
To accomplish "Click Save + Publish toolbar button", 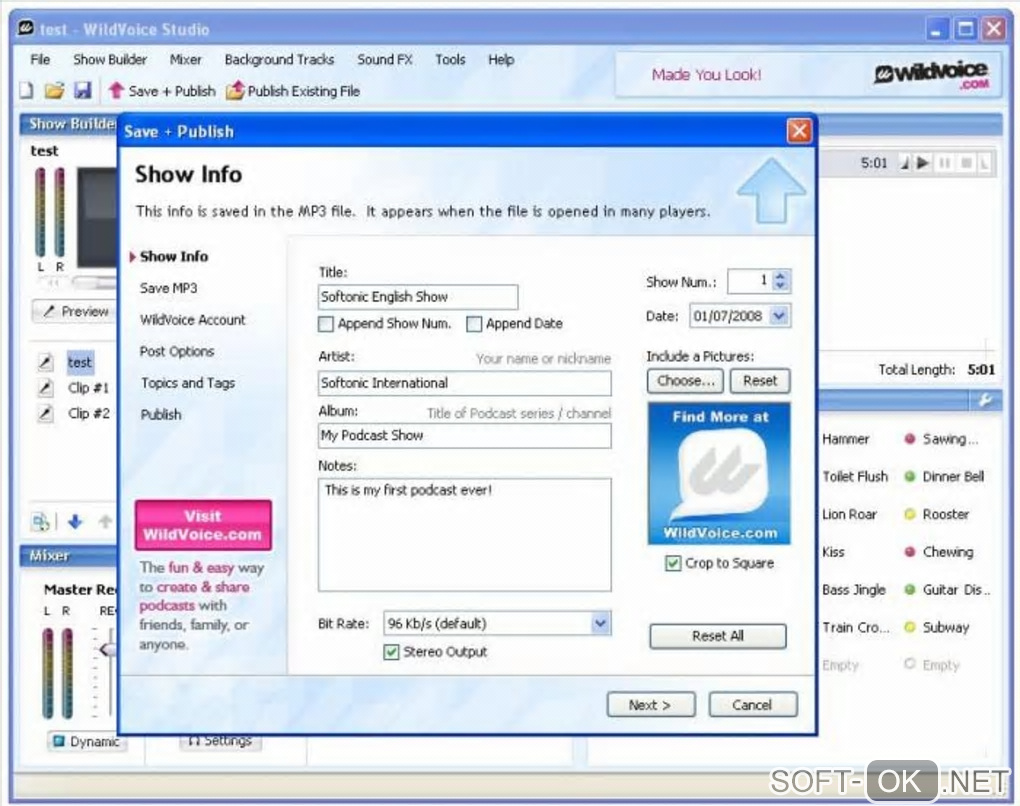I will pos(162,91).
